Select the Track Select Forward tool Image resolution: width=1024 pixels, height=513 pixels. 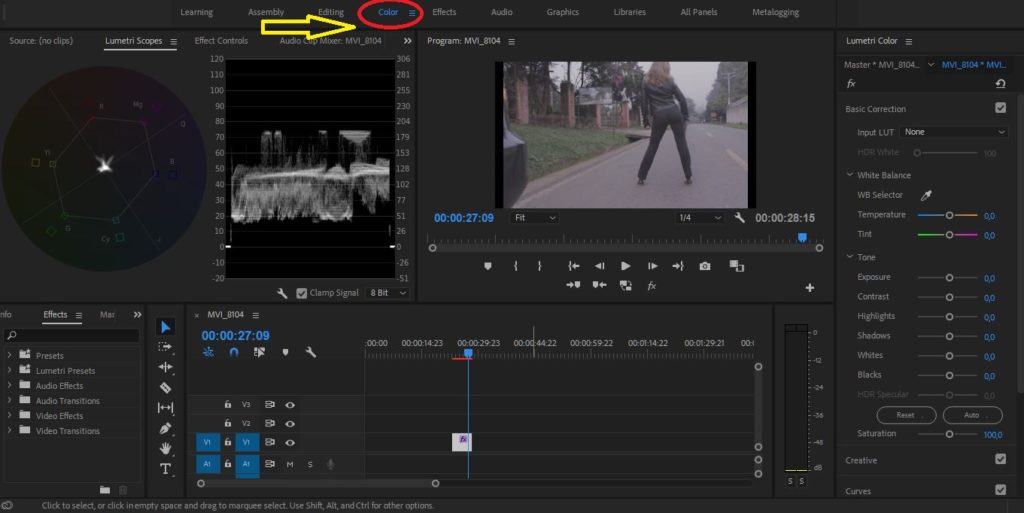click(165, 347)
